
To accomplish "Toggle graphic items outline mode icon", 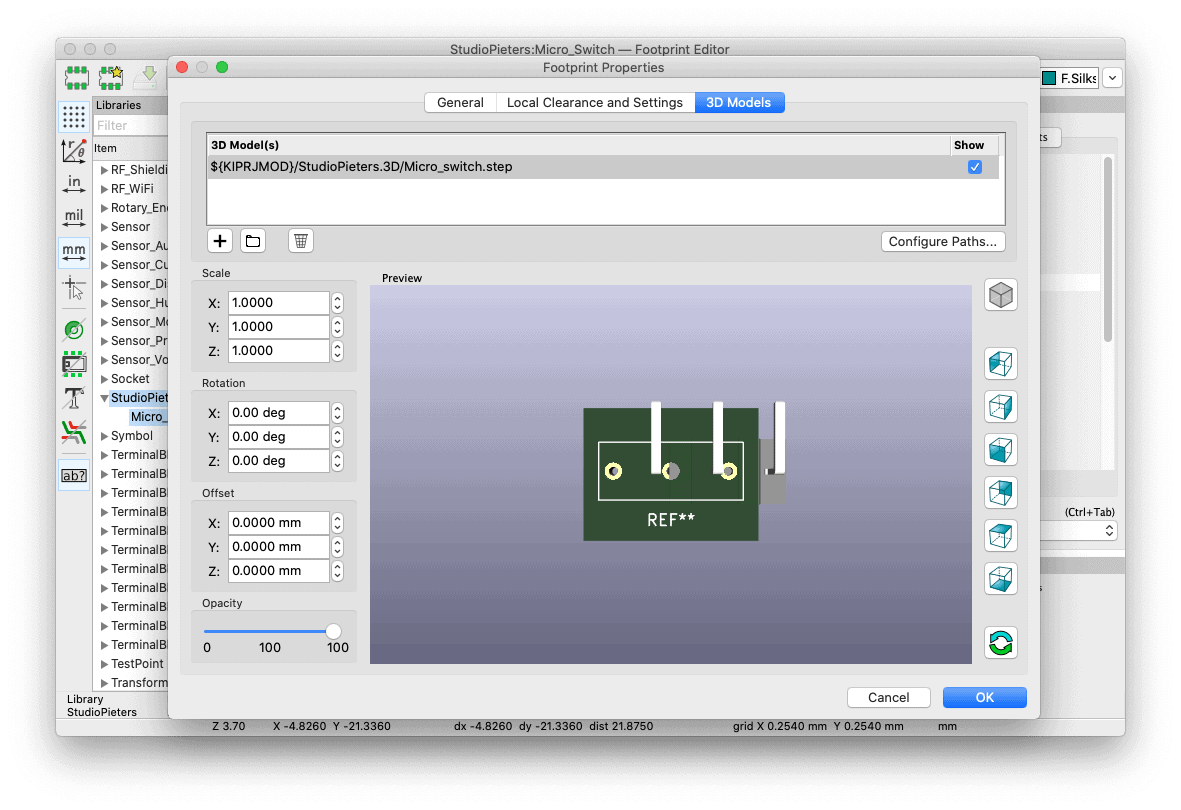I will 74,364.
